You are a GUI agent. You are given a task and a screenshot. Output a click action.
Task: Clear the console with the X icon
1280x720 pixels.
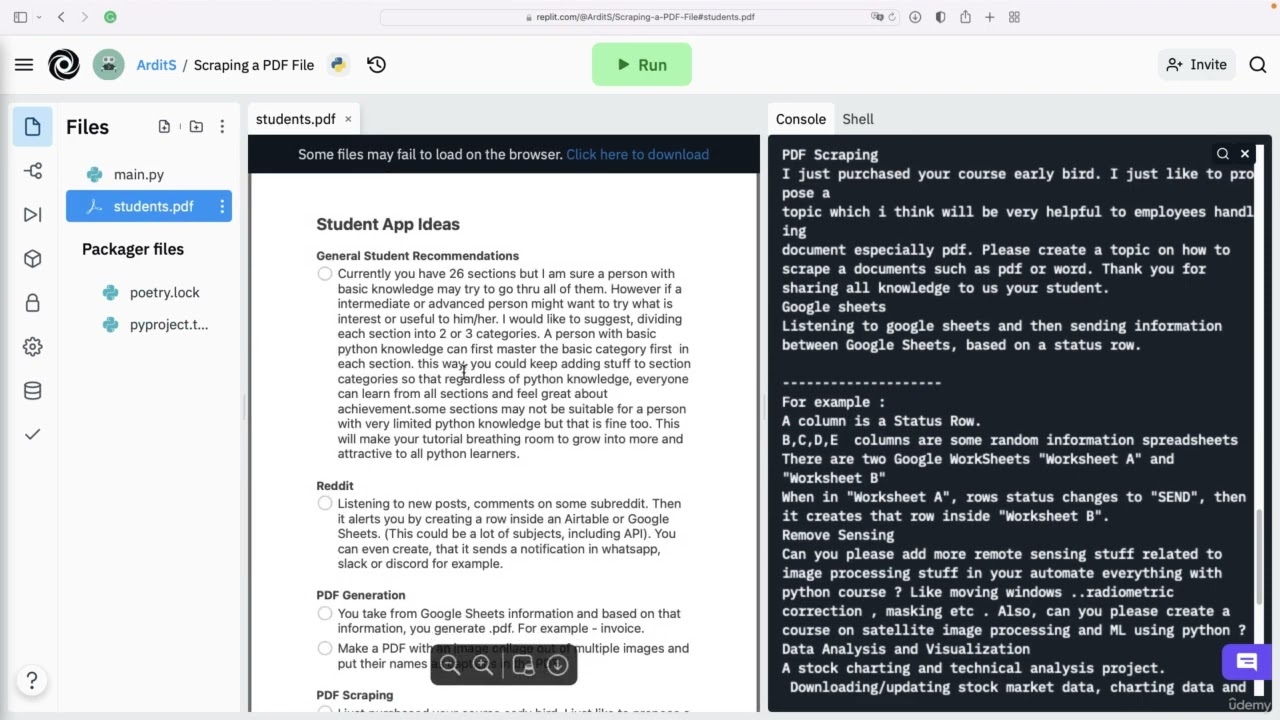tap(1245, 154)
